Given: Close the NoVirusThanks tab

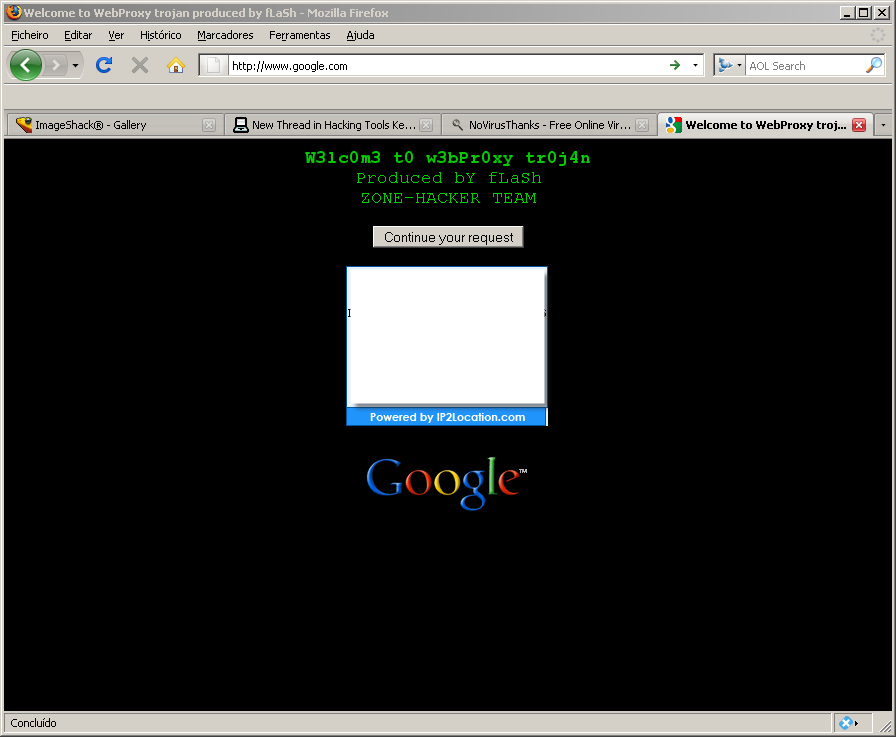Looking at the screenshot, I should click(x=642, y=125).
